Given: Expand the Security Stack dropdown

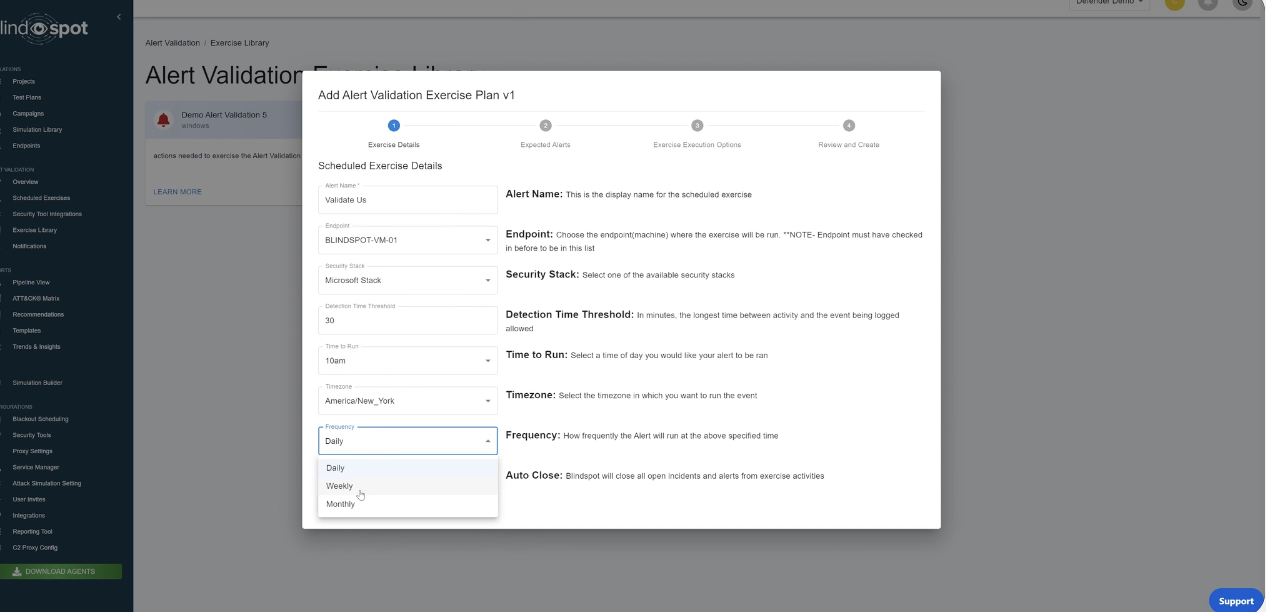Looking at the screenshot, I should [x=407, y=280].
